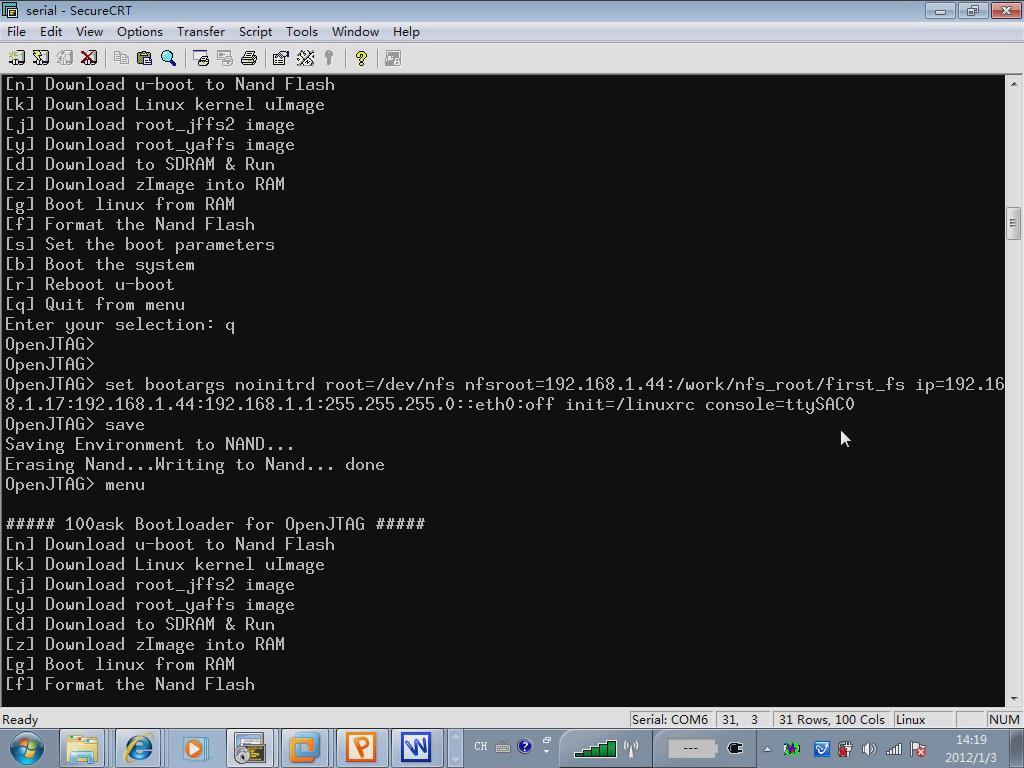This screenshot has height=768, width=1024.
Task: Click the "Ready" status bar text
Action: (x=20, y=720)
